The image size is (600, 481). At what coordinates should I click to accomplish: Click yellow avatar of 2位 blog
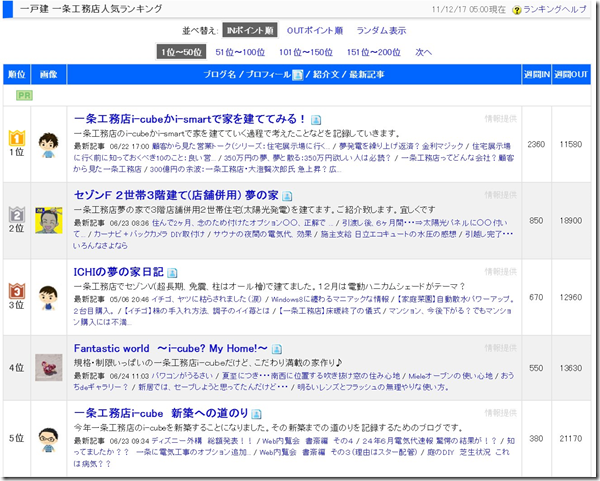(49, 221)
